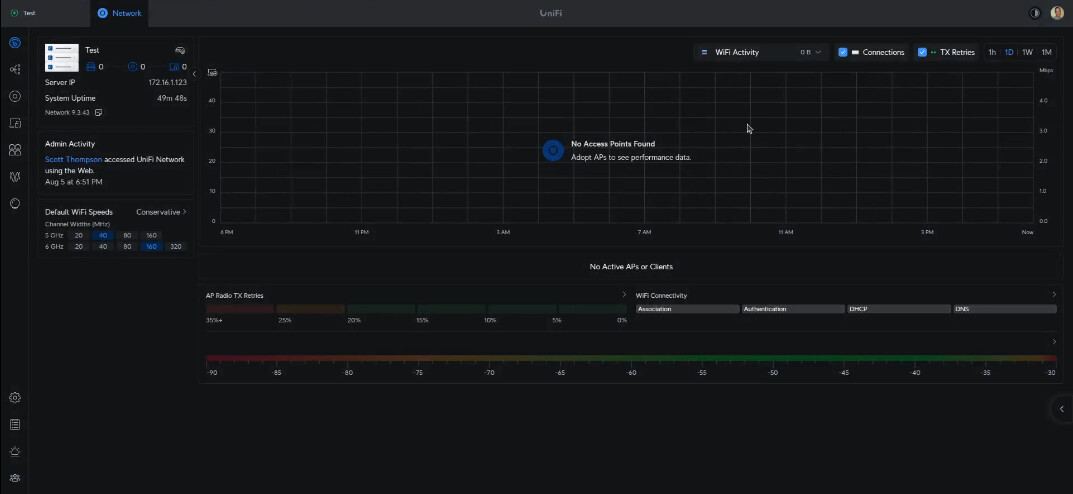This screenshot has width=1073, height=494.
Task: Click the release notes icon beside Network 9.3.43
Action: click(99, 112)
